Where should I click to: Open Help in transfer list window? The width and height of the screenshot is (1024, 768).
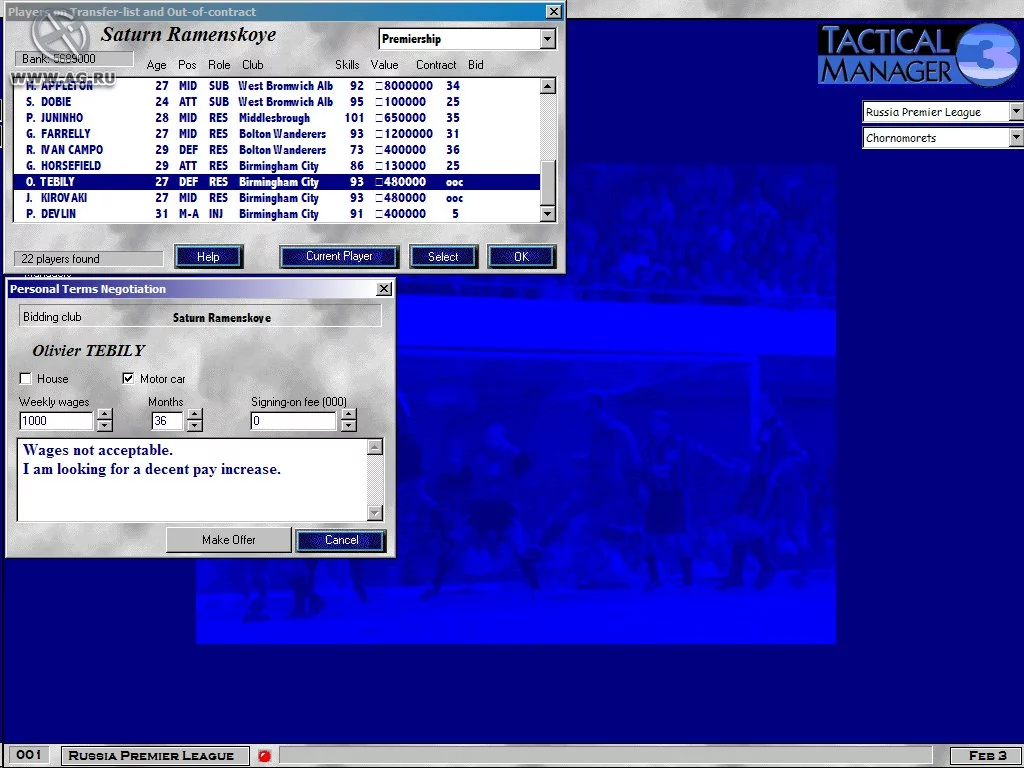point(208,257)
